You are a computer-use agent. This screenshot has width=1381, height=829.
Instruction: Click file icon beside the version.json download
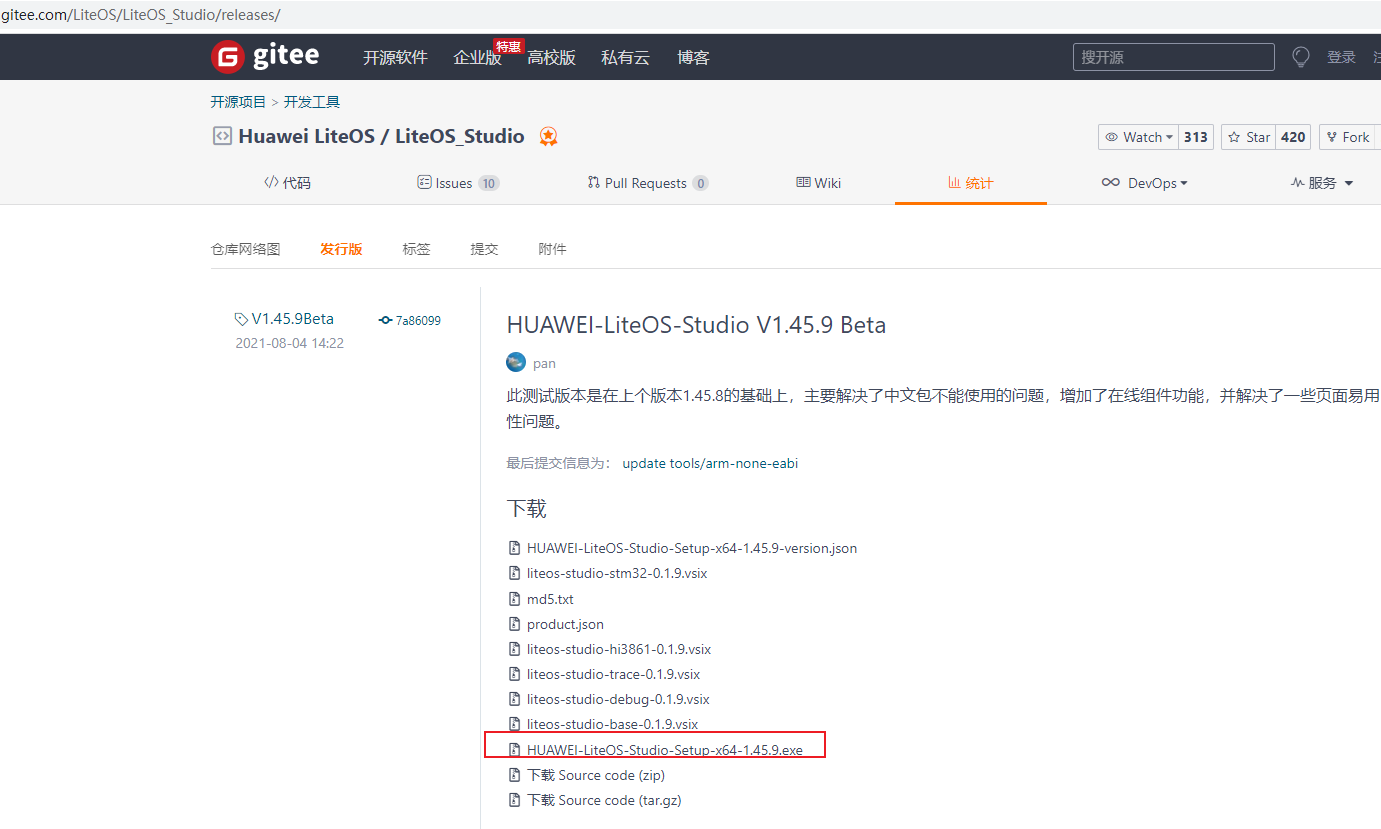515,548
